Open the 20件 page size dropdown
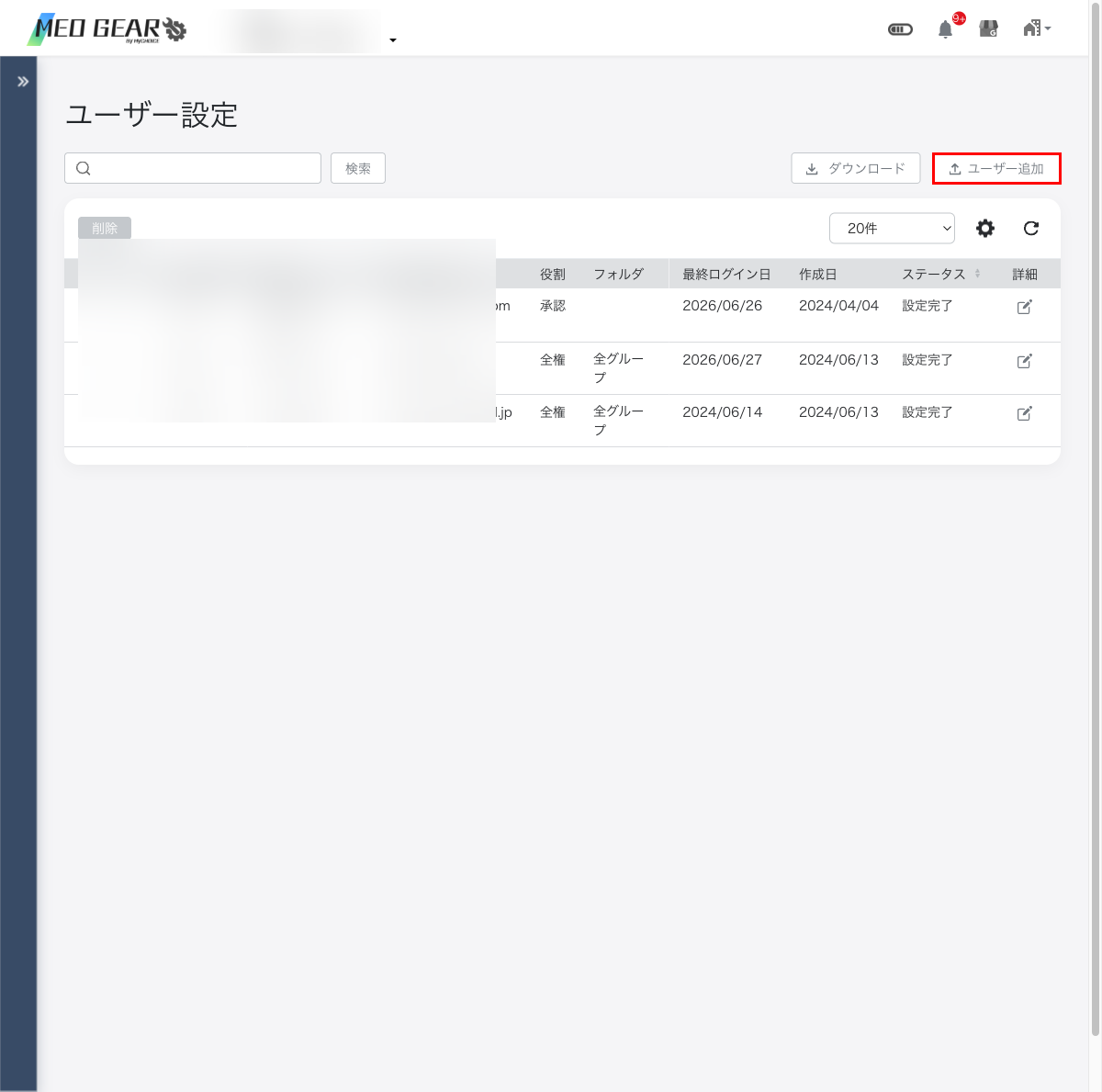Screen dimensions: 1102x1092 point(892,229)
